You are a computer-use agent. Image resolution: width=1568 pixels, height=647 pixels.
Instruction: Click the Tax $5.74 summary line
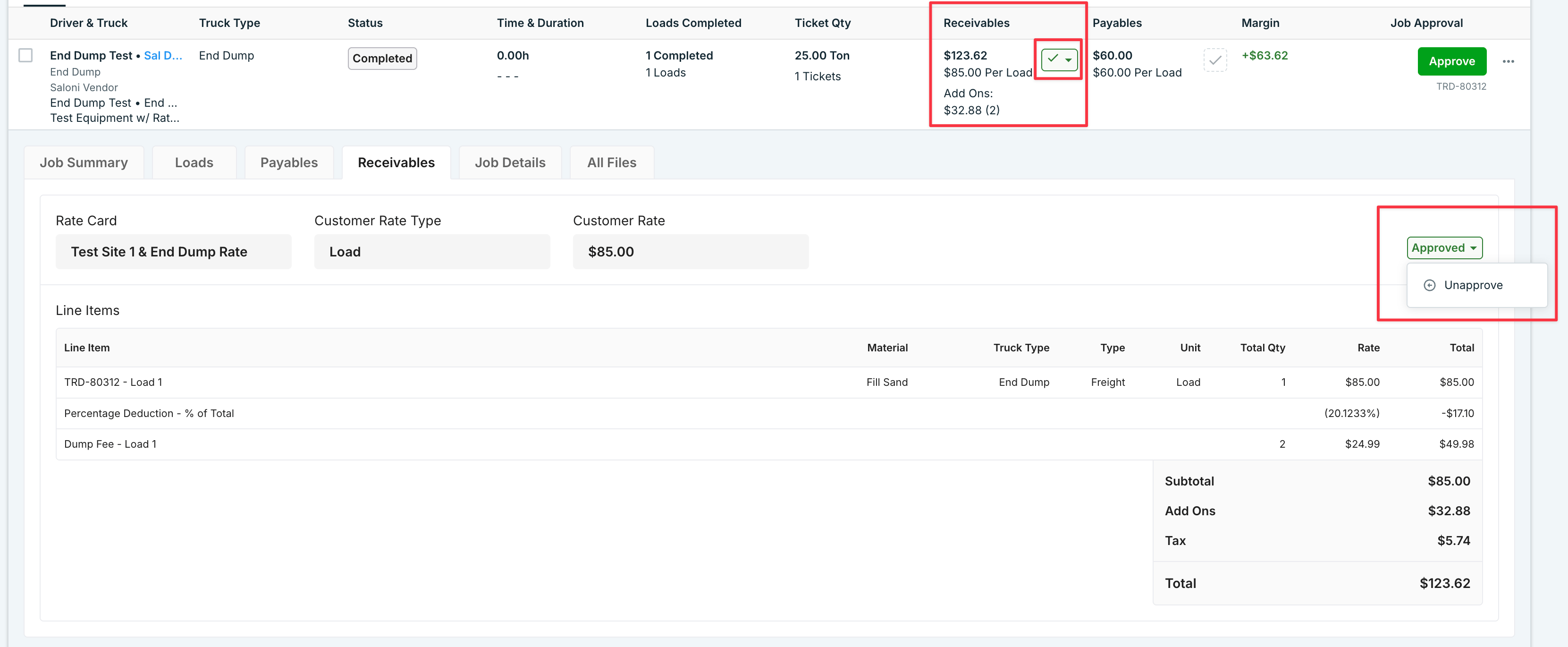[1317, 541]
